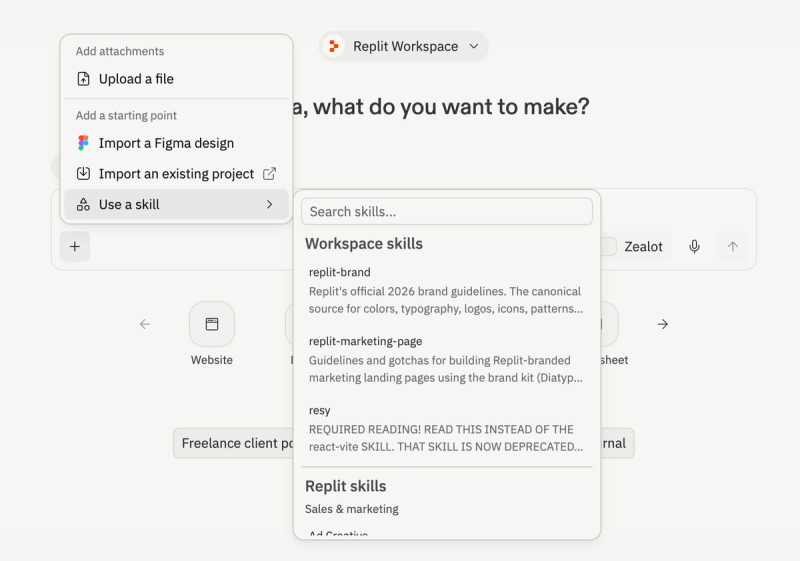
Task: Click the send up-arrow button
Action: pos(733,247)
